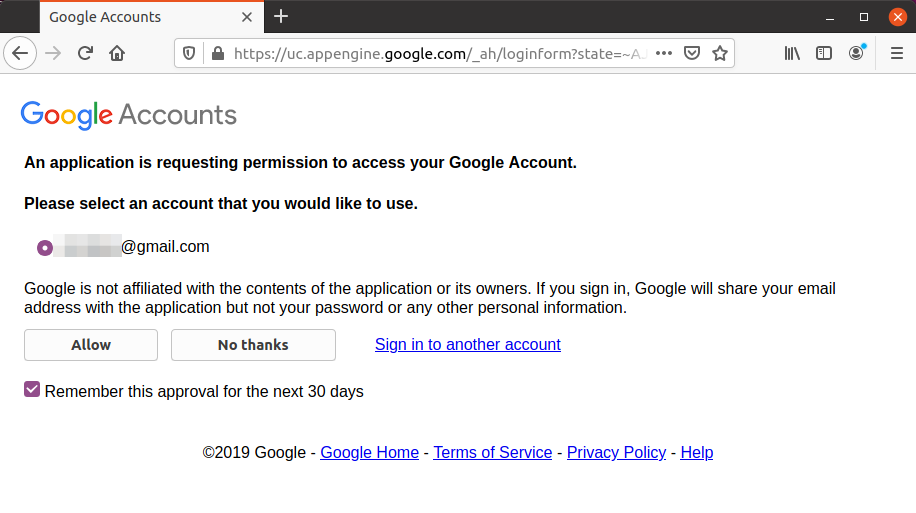The image size is (916, 513).
Task: Toggle the sidebar view icon
Action: click(x=824, y=53)
